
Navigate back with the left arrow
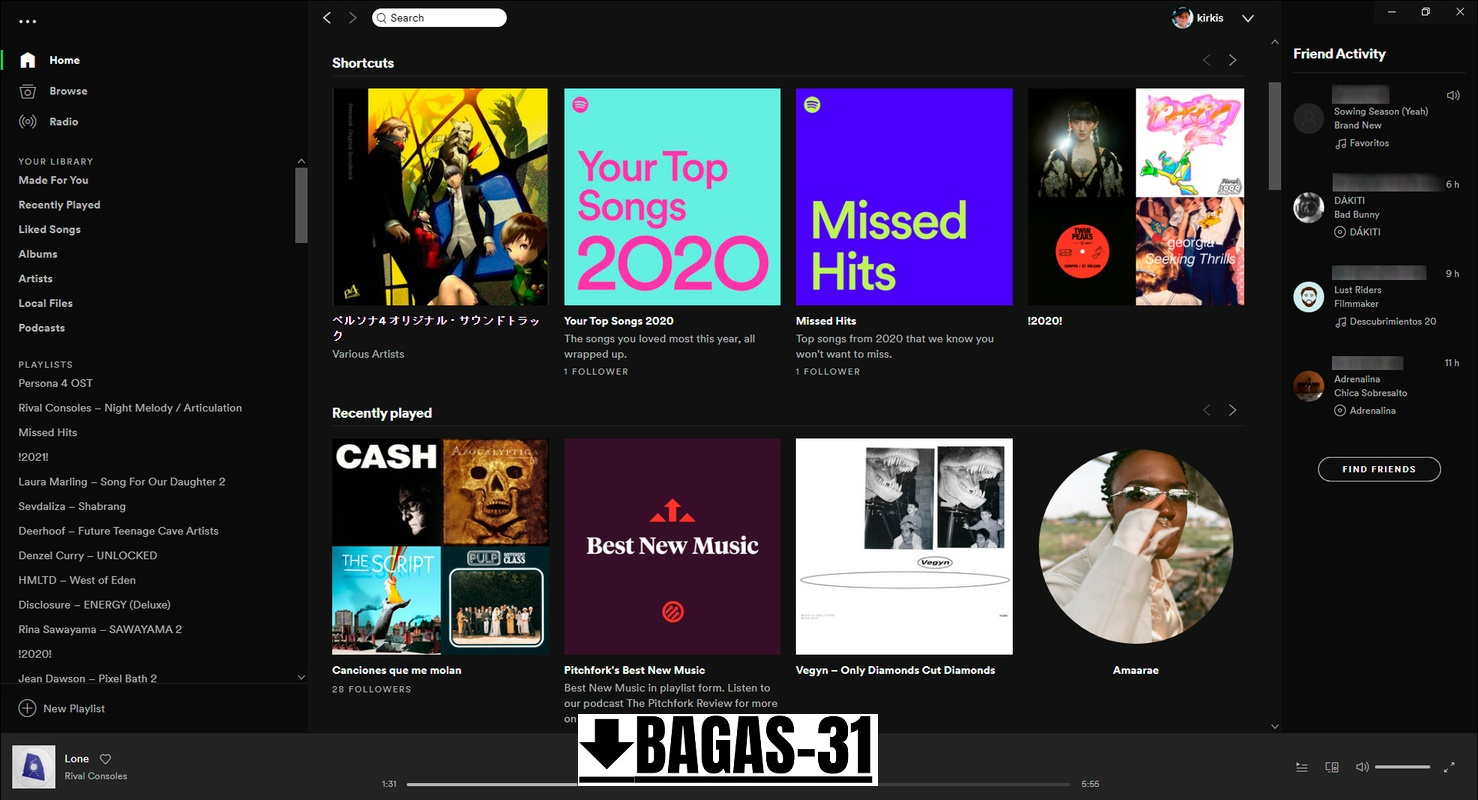click(327, 18)
